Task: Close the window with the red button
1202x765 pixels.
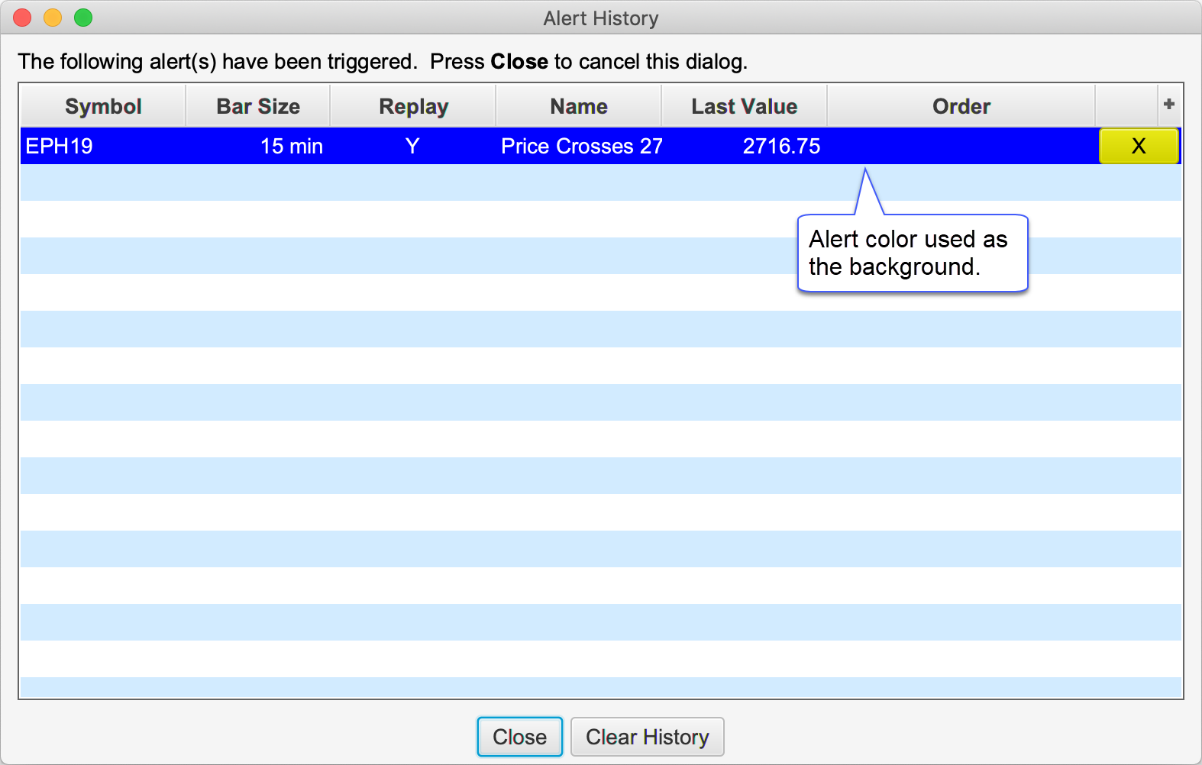Action: [x=22, y=18]
